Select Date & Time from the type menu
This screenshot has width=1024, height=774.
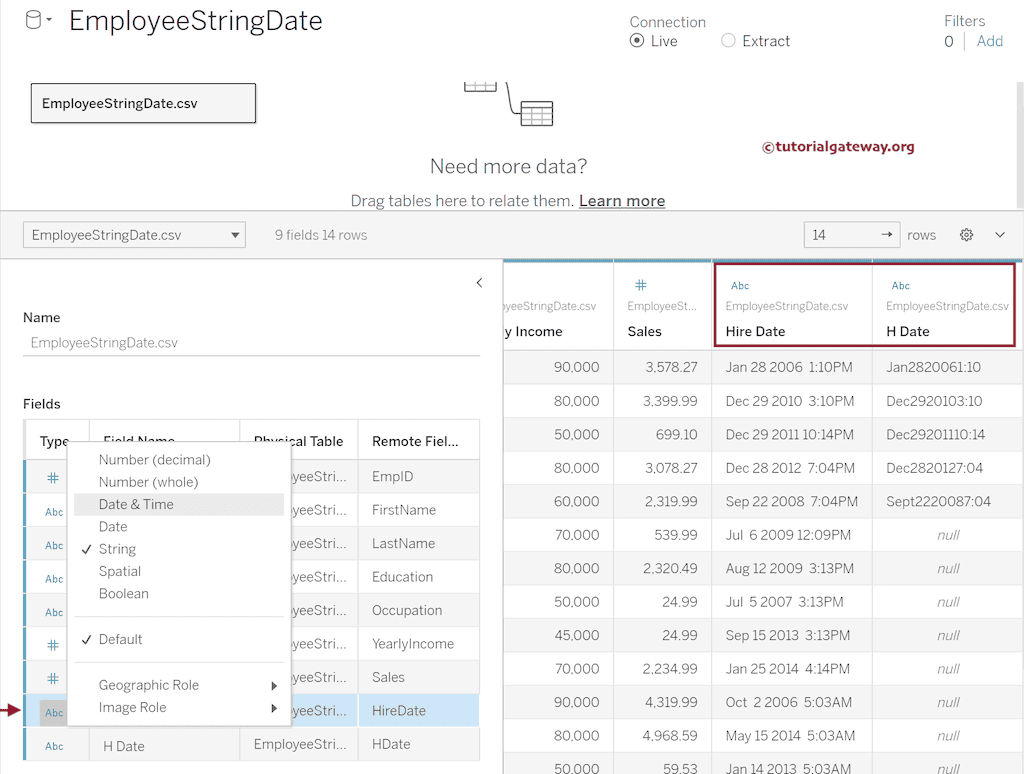point(136,504)
